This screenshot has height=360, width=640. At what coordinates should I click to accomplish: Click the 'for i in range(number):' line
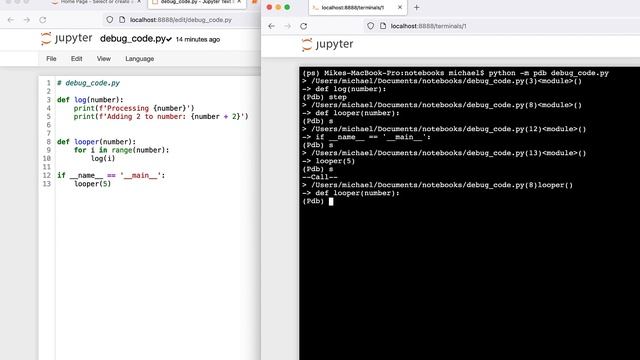[x=121, y=150]
